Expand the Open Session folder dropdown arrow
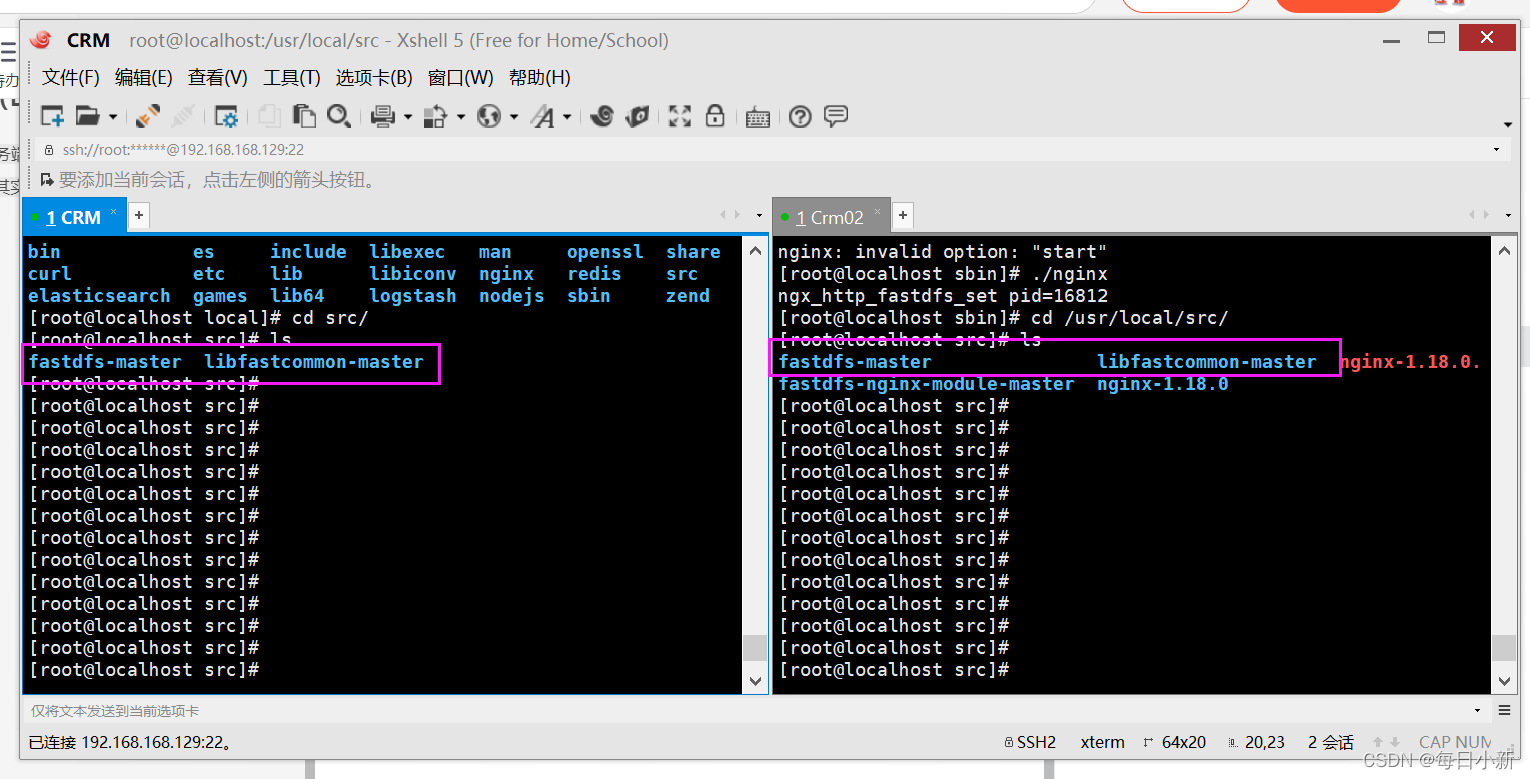 coord(113,117)
